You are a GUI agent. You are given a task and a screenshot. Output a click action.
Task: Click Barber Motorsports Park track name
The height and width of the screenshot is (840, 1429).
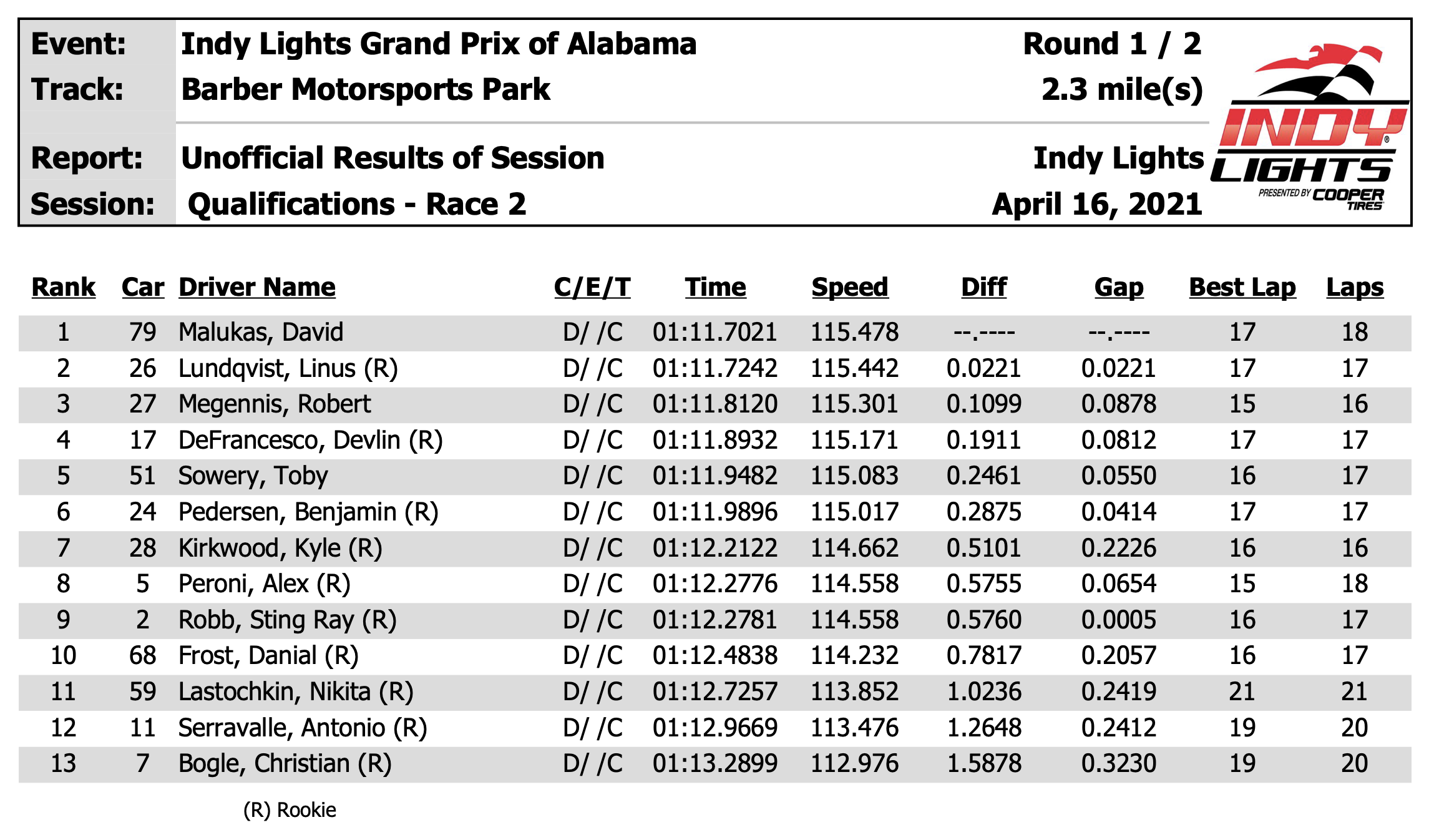(366, 90)
